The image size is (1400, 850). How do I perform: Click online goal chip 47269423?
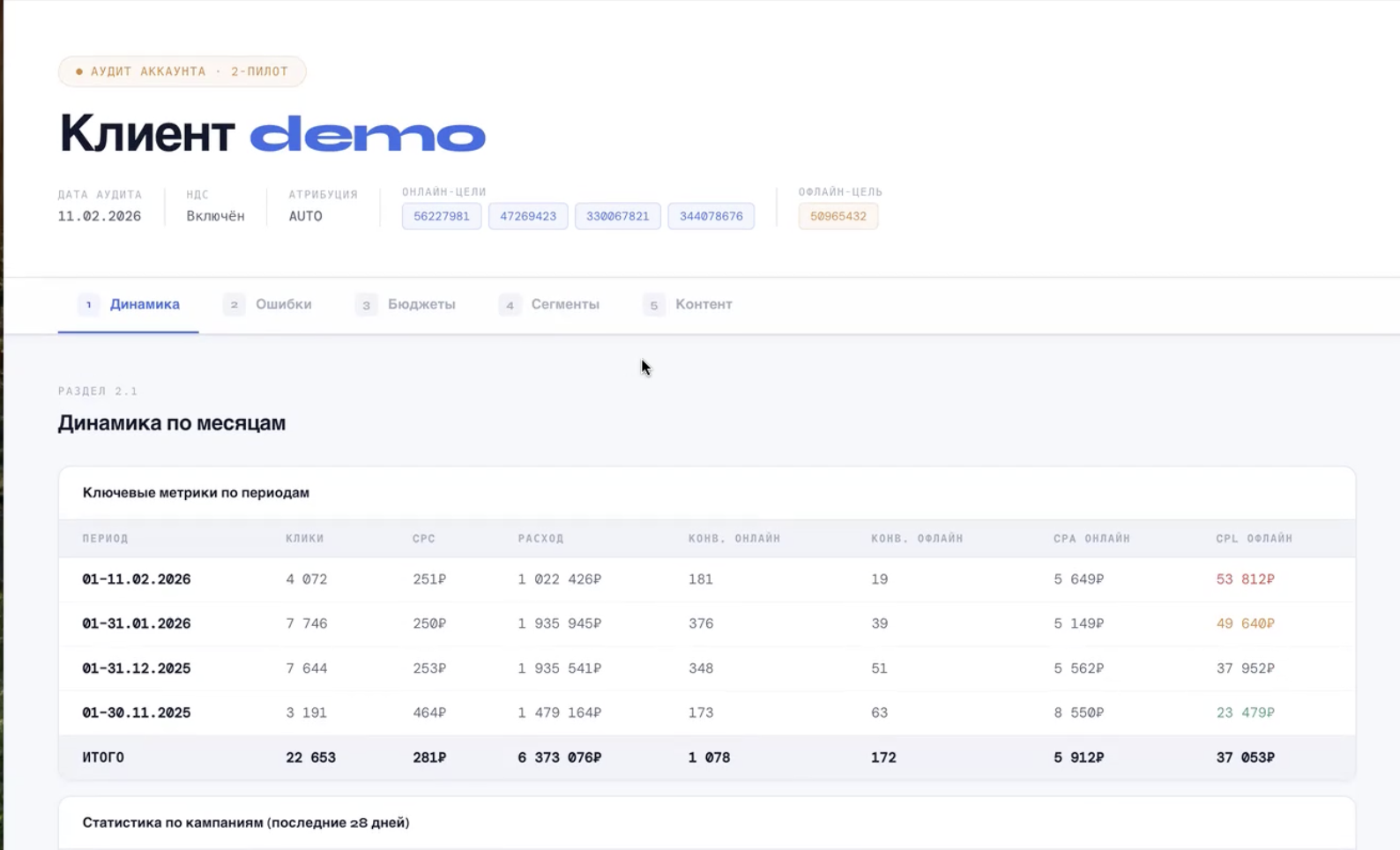tap(528, 216)
